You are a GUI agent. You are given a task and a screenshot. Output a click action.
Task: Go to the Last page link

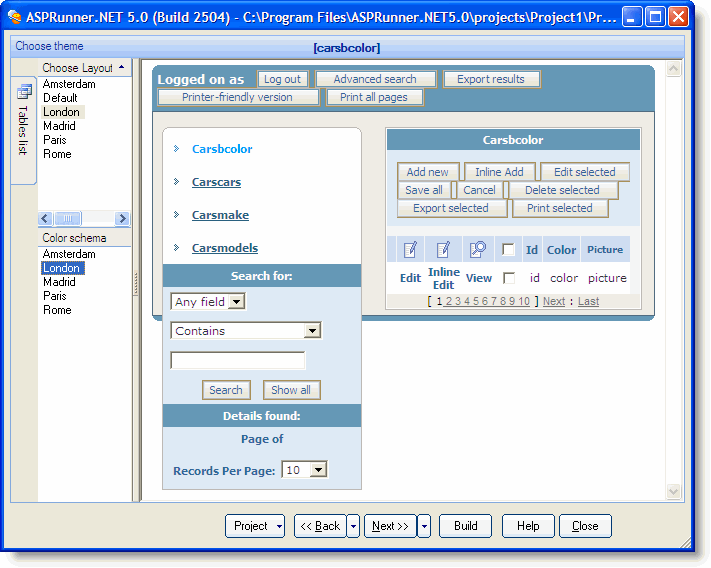[x=589, y=301]
